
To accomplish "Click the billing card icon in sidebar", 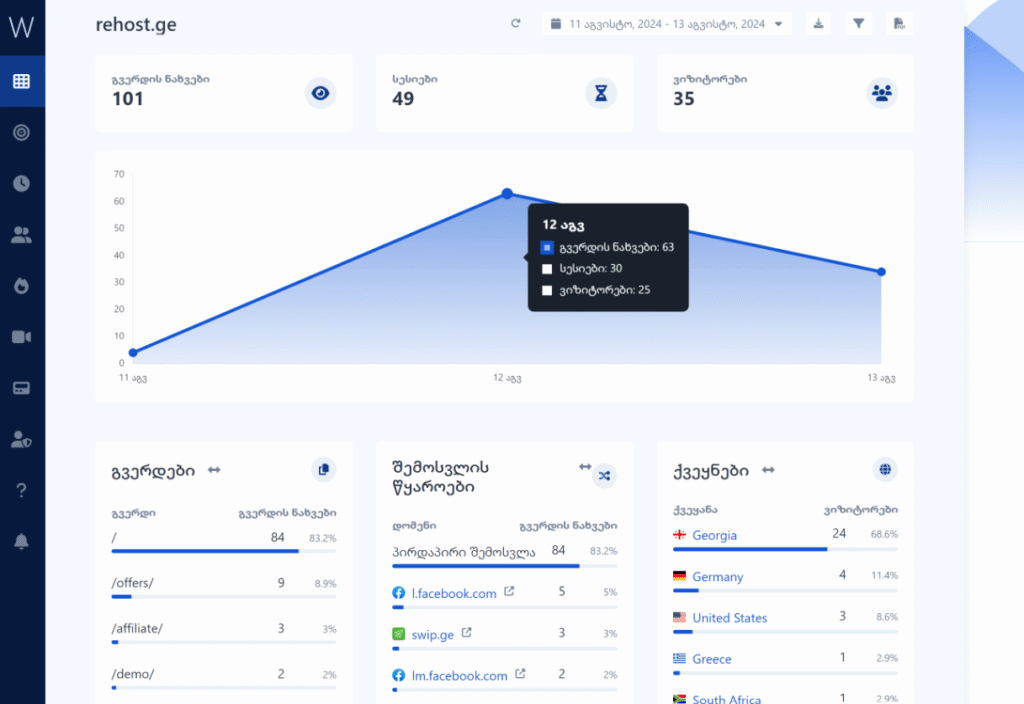I will tap(21, 388).
